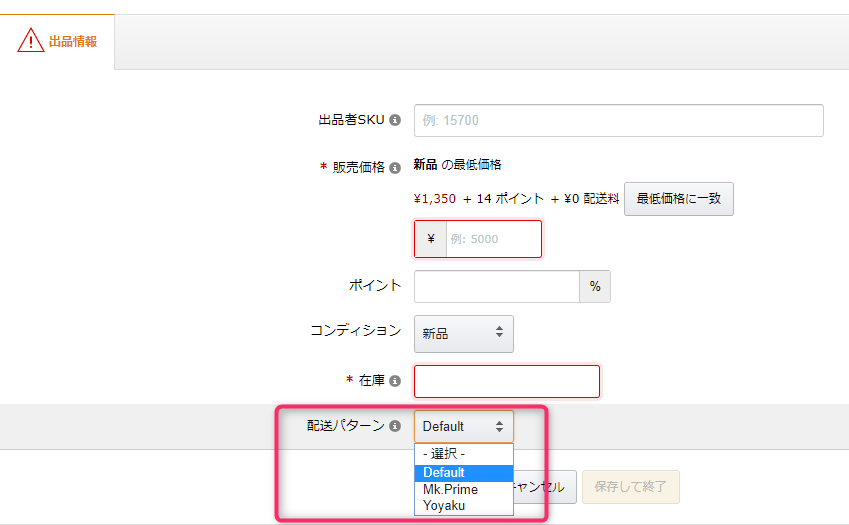Click the キャンセル button
Image resolution: width=849 pixels, height=525 pixels.
(x=544, y=487)
